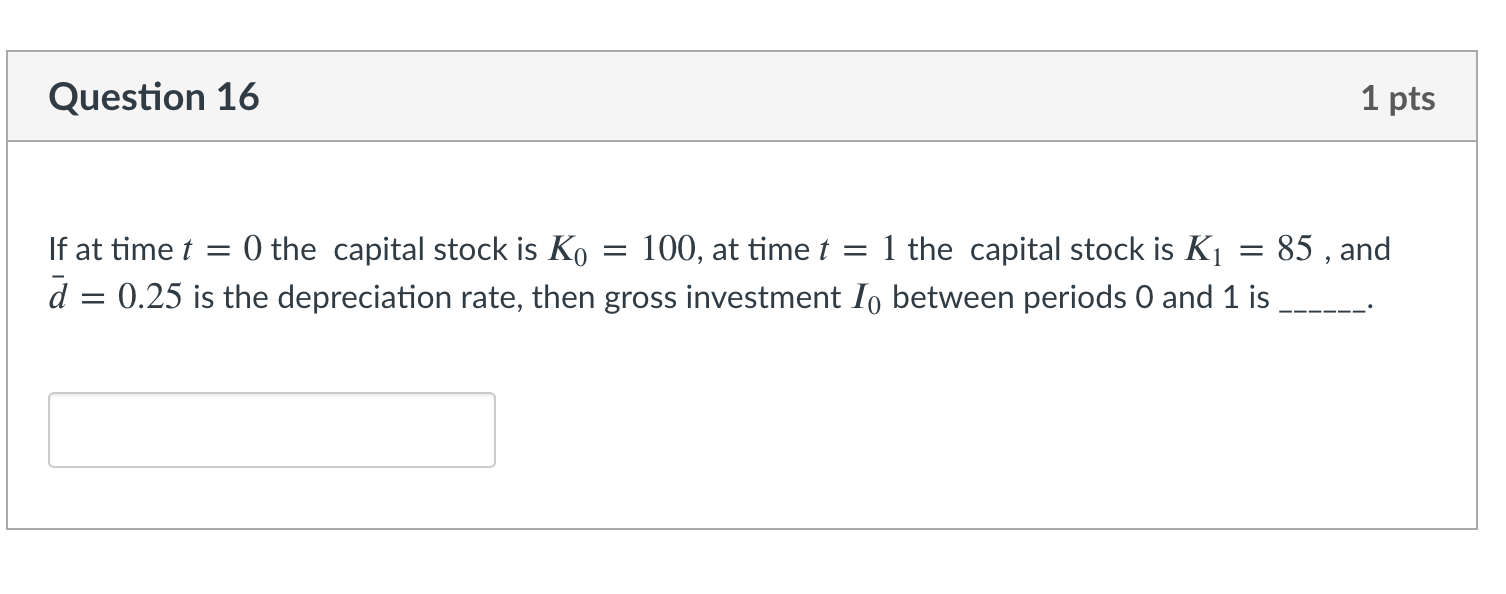Click the 1 pts label
This screenshot has height=594, width=1506.
(x=1397, y=96)
